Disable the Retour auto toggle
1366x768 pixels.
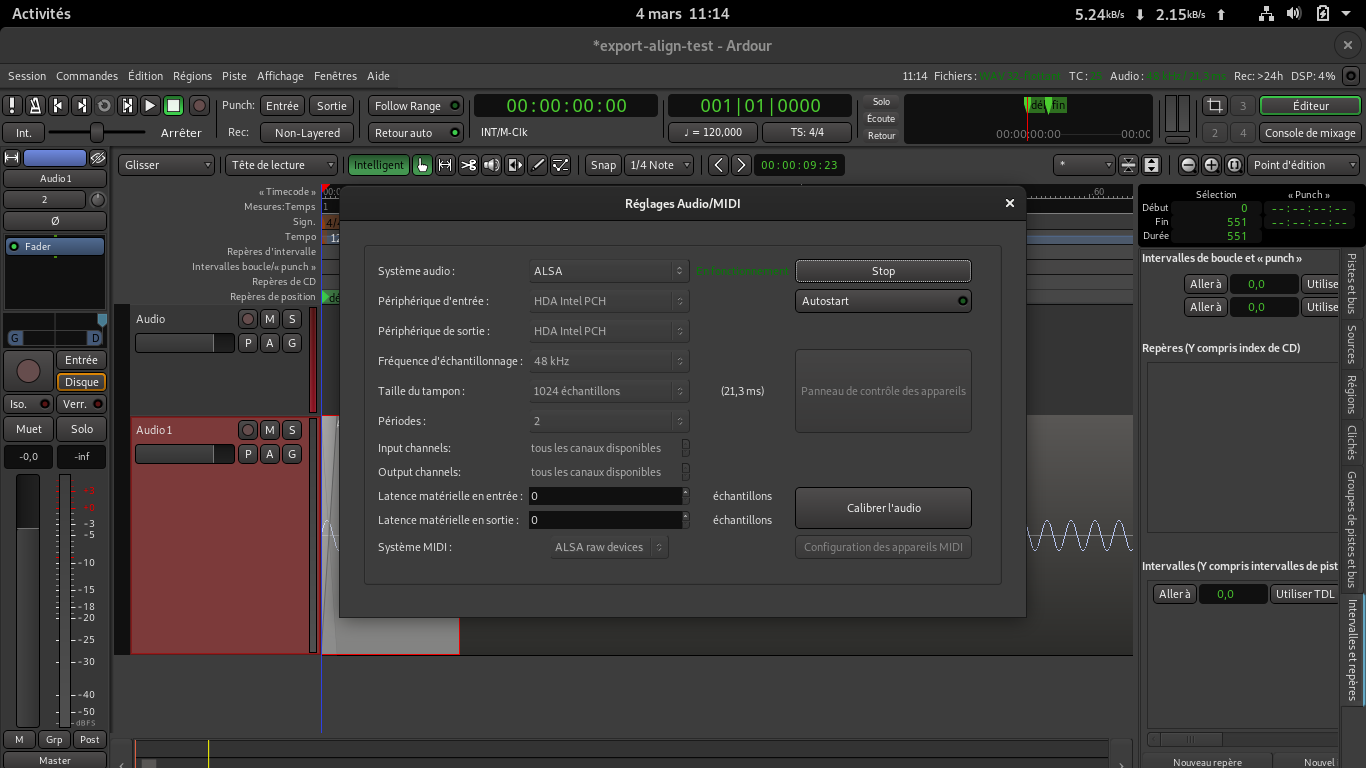[416, 133]
